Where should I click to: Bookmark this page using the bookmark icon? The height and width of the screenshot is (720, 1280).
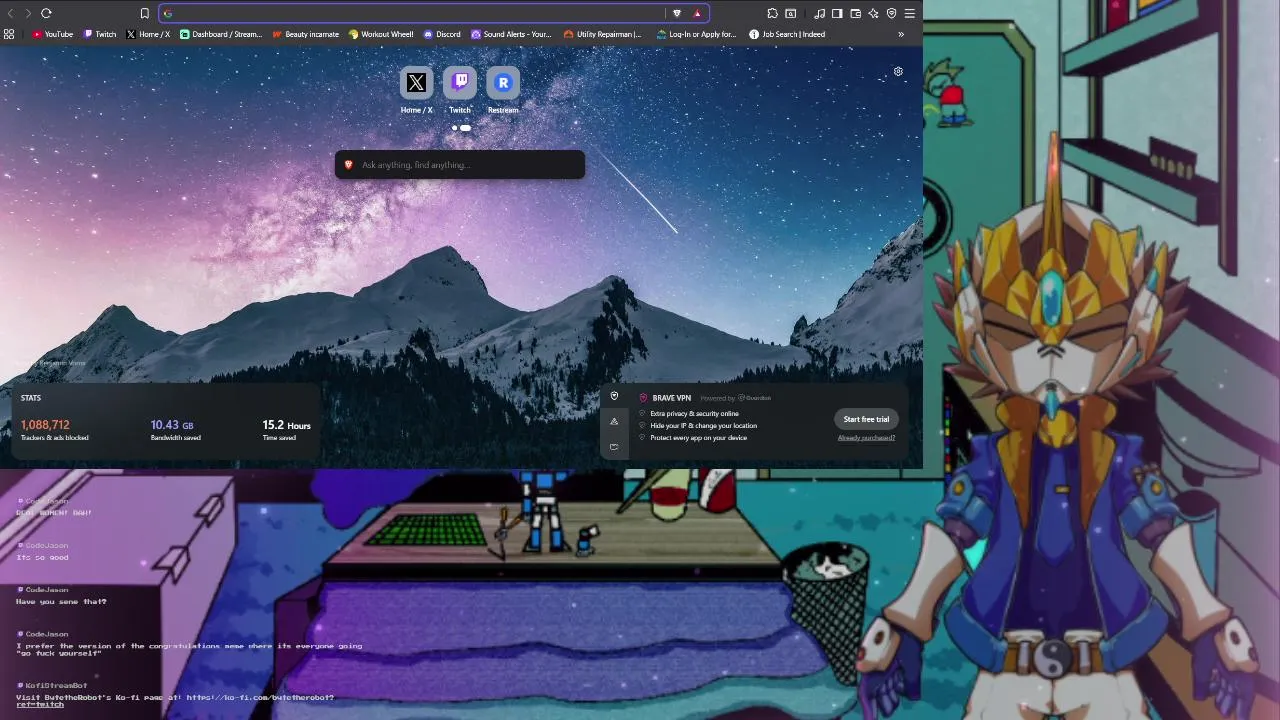[144, 13]
